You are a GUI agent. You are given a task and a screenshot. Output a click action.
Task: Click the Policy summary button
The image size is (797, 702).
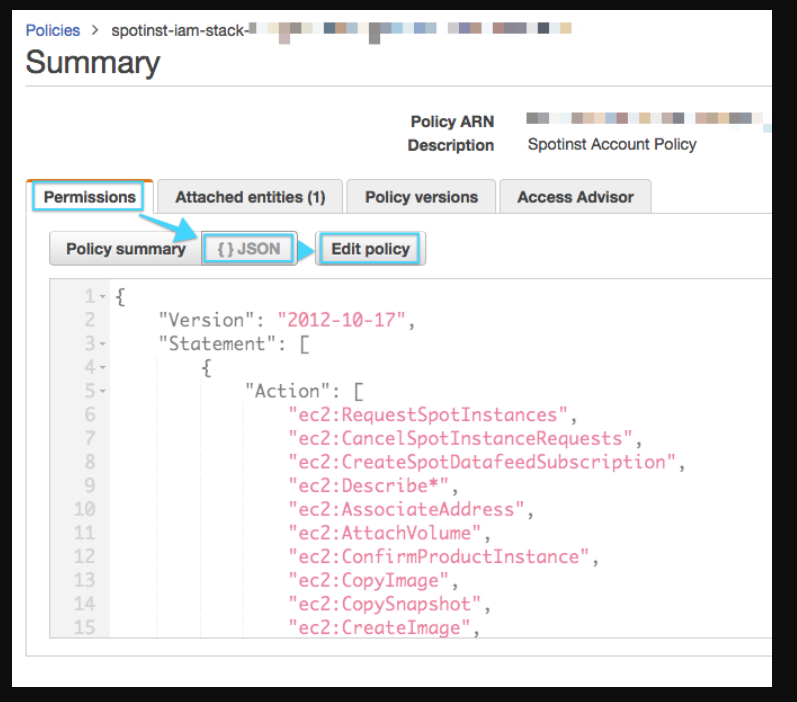coord(125,249)
